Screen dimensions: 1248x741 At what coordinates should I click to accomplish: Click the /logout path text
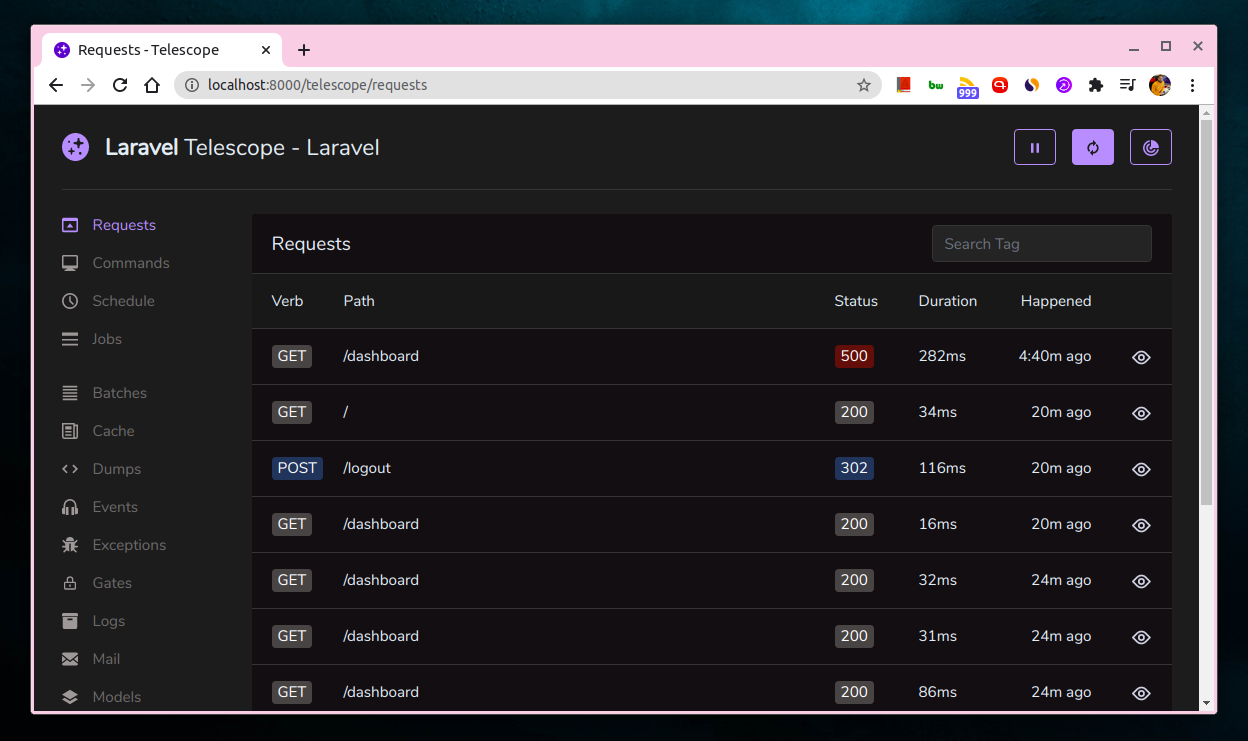367,468
